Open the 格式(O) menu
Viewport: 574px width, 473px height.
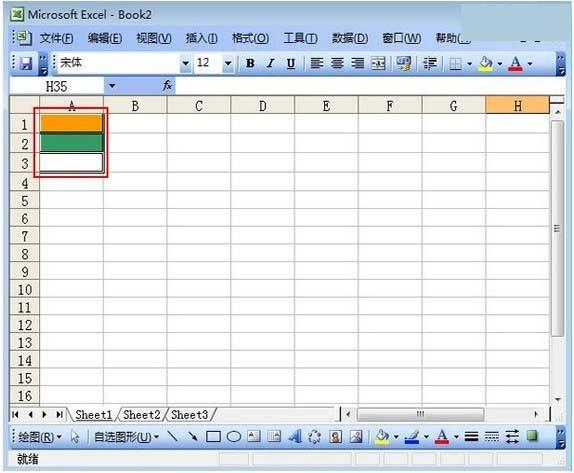(x=250, y=38)
